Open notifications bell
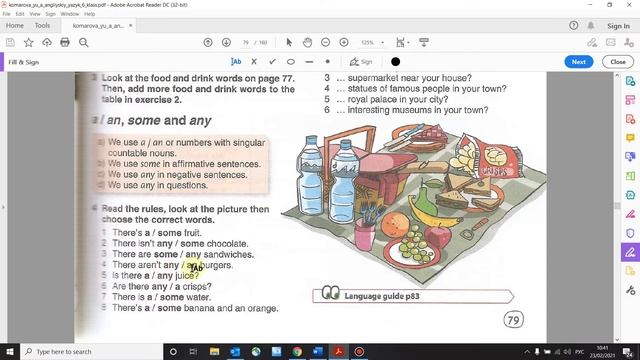Screen dimensions: 640x360 (591, 25)
